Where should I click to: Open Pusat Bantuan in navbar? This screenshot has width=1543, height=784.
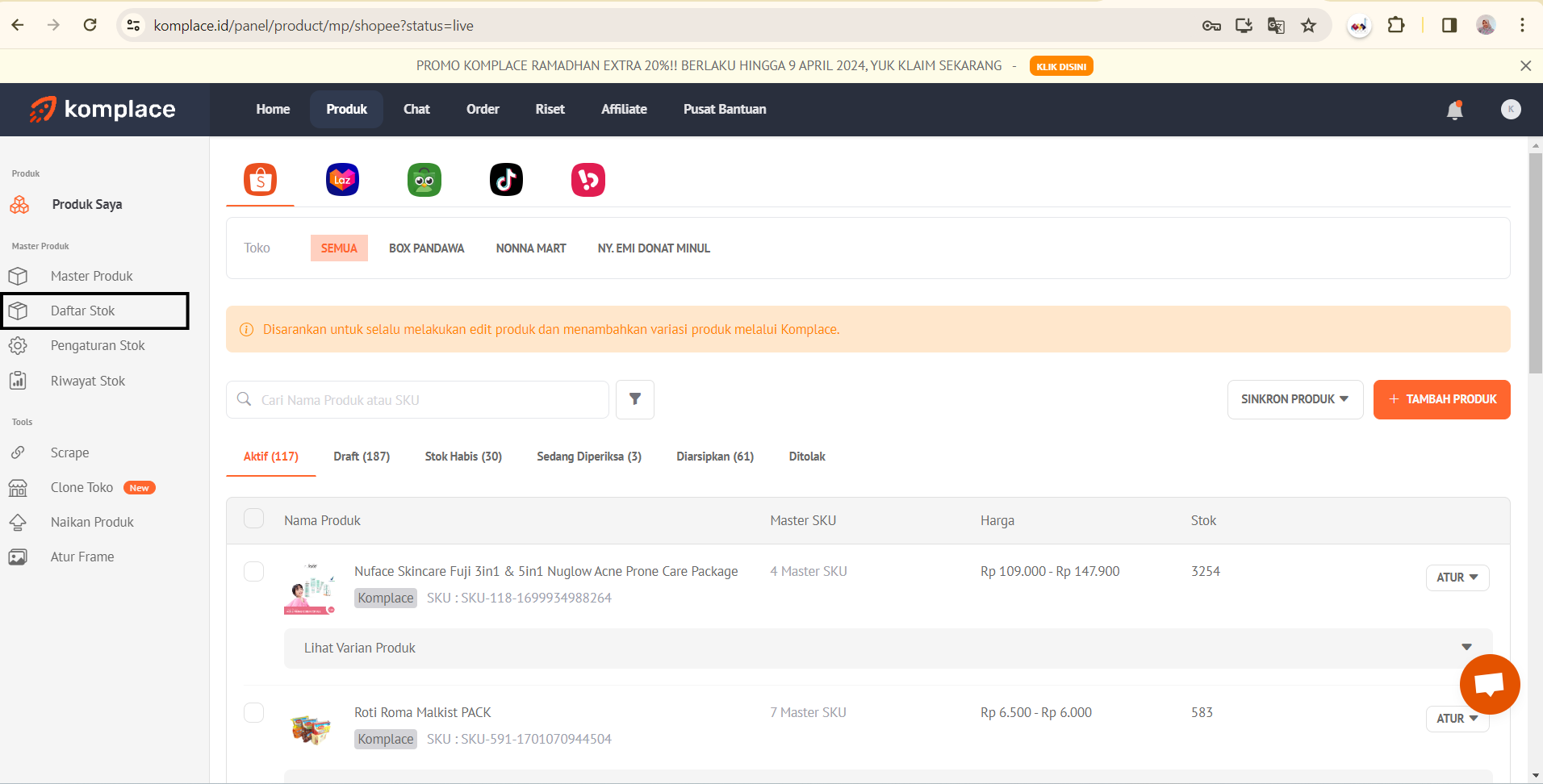(725, 109)
